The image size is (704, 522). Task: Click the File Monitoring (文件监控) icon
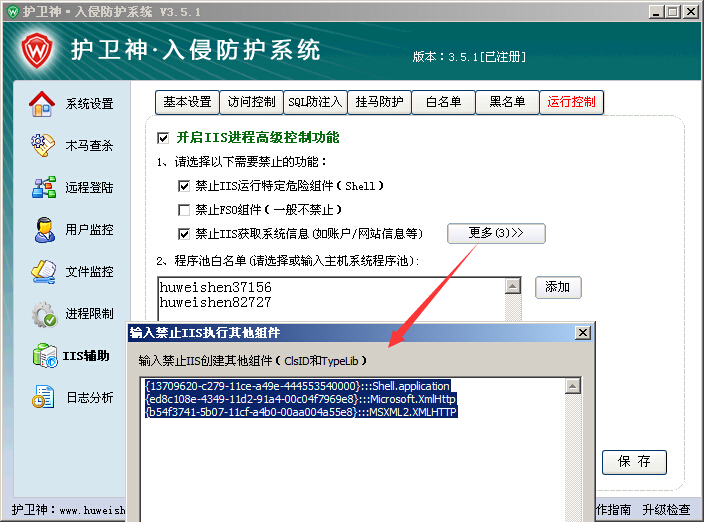click(43, 271)
